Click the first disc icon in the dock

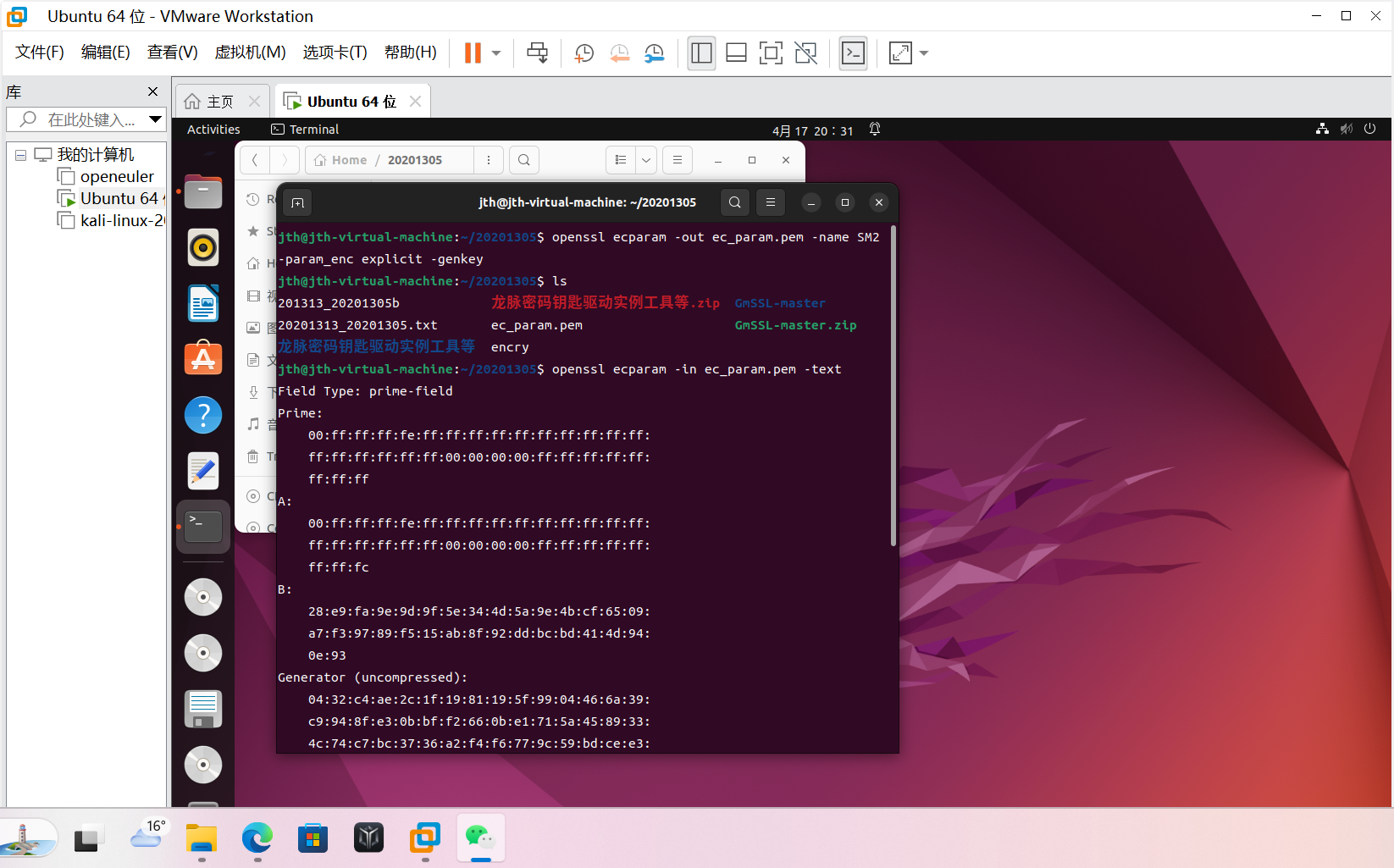(x=203, y=597)
